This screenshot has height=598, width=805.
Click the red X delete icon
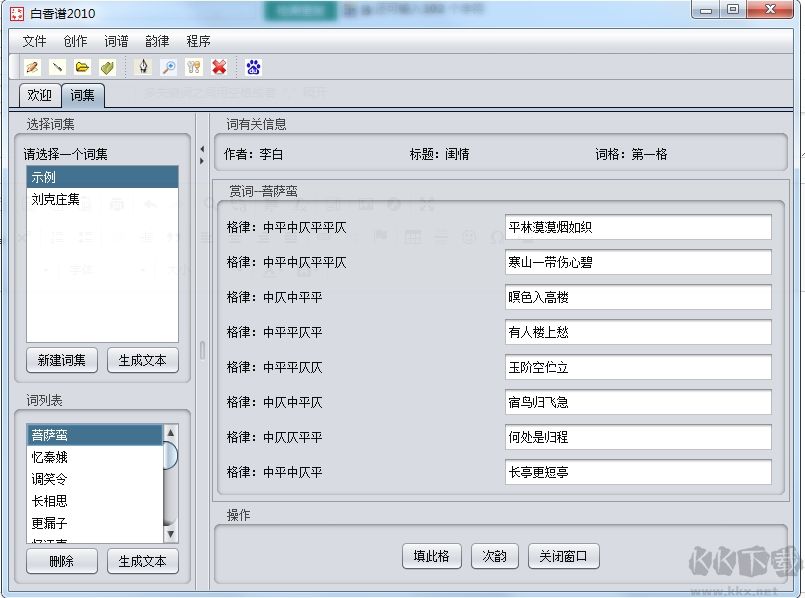point(219,67)
